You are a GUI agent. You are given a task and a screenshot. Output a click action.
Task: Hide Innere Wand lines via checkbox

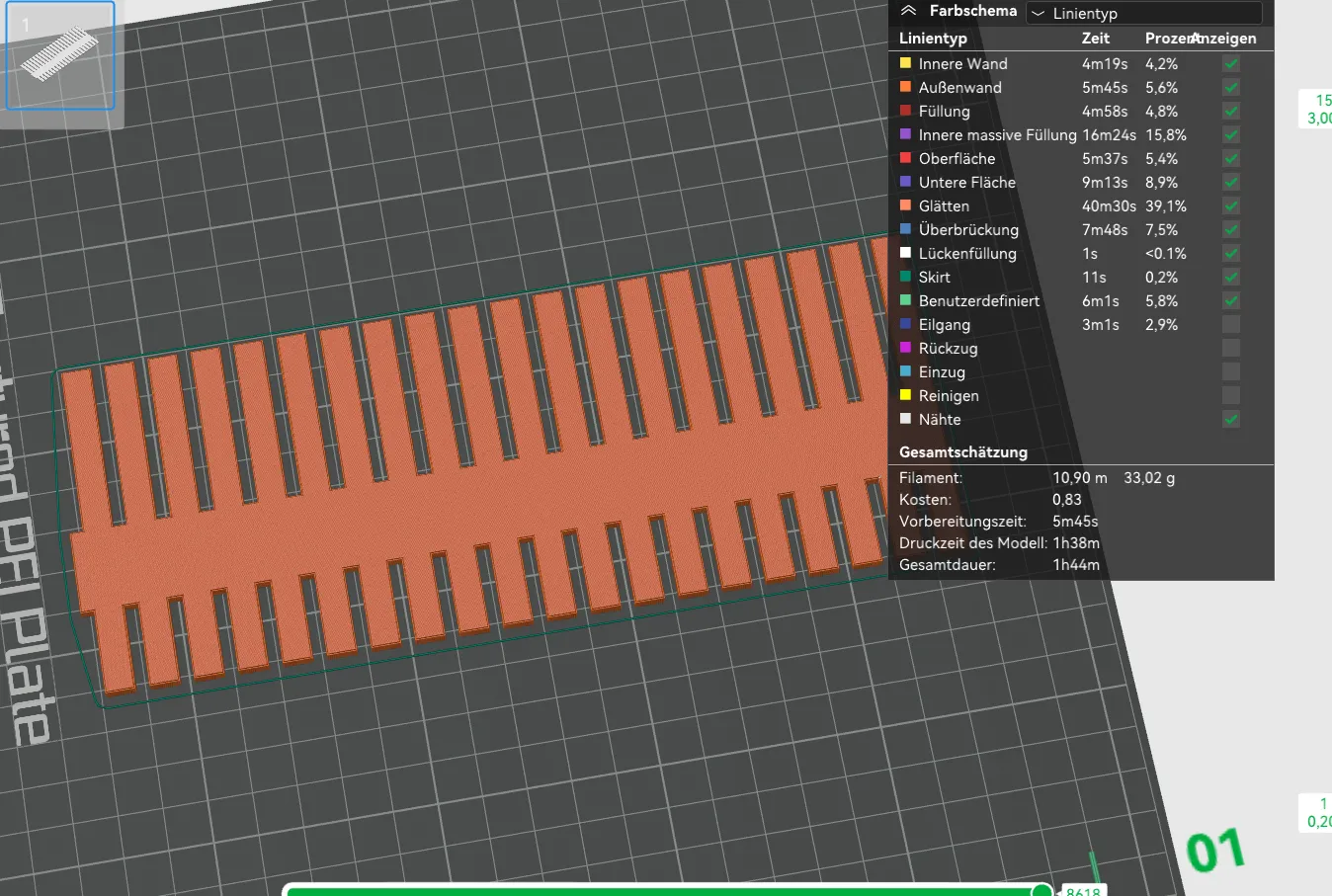point(1231,63)
